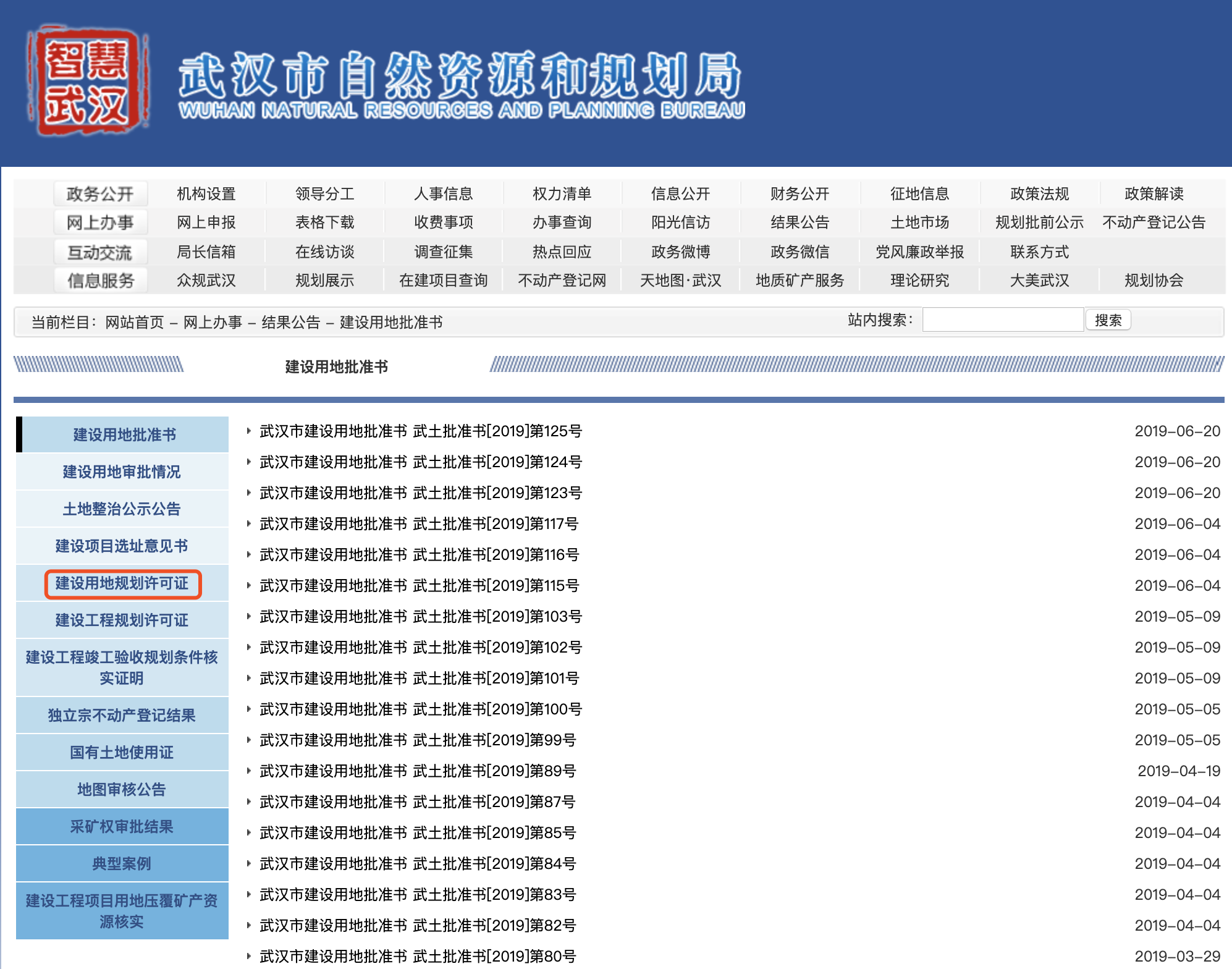The height and width of the screenshot is (969, 1232).
Task: Click the Wuhan Natural Resources Bureau title banner
Action: tap(462, 85)
